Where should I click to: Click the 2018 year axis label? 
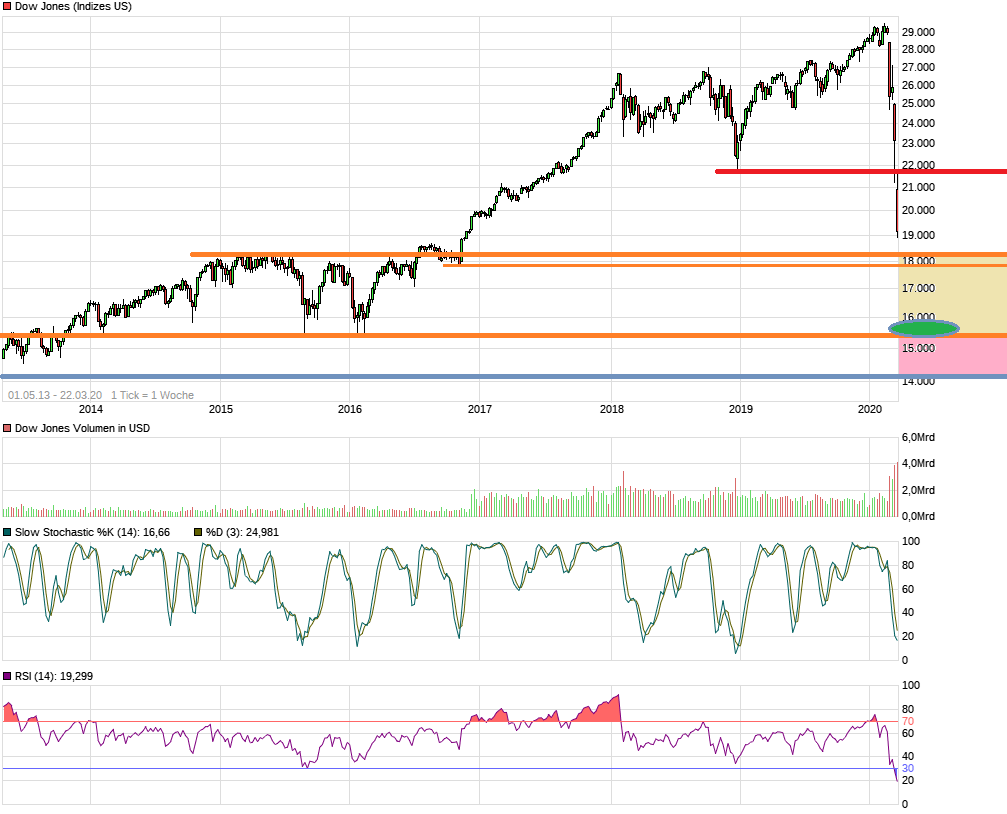(x=611, y=409)
